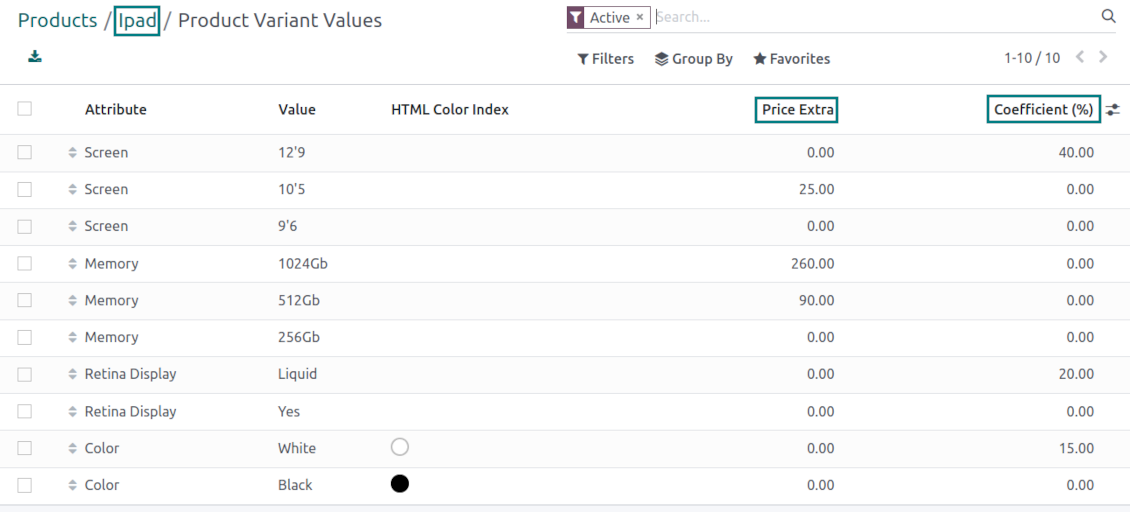Viewport: 1130px width, 512px height.
Task: Sort by the Price Extra column header
Action: pos(796,110)
